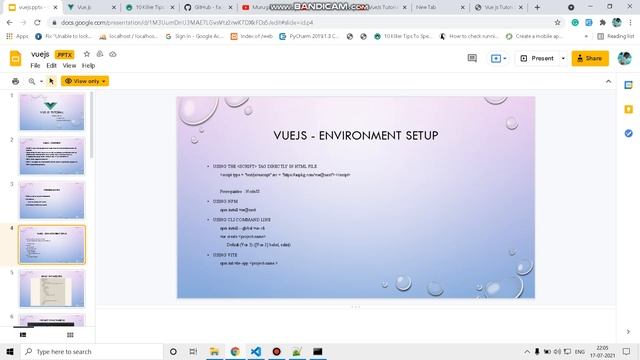Select slide 4 thumbnail
This screenshot has height=360, width=640.
click(52, 244)
